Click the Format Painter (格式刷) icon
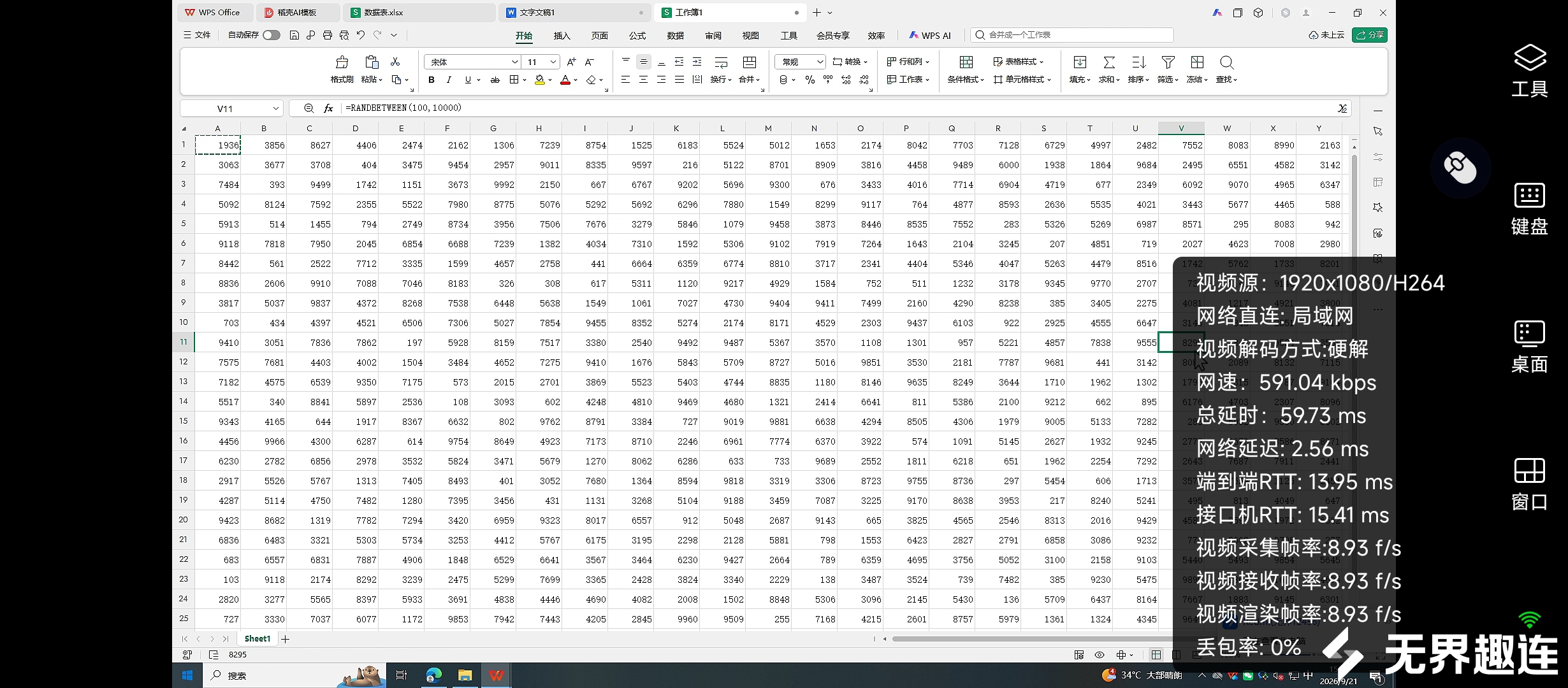Screen dimensions: 1568x688 click(x=342, y=62)
